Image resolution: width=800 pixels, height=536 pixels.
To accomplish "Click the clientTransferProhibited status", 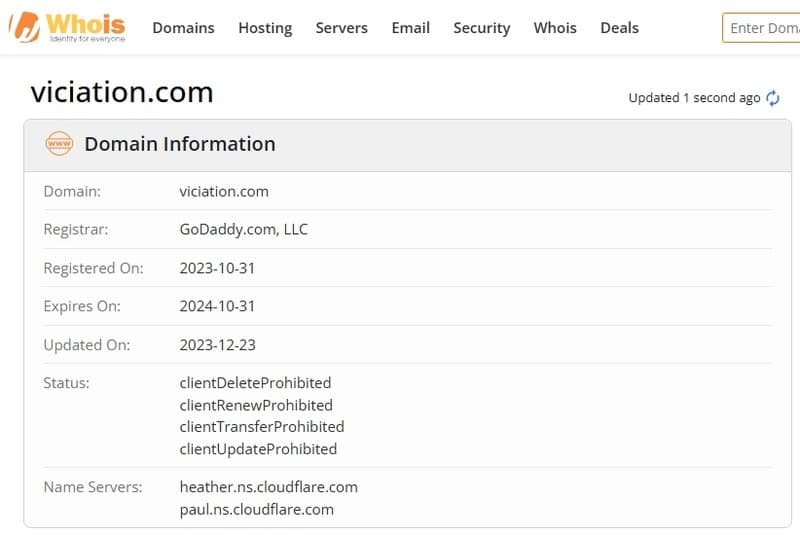I will pos(261,427).
